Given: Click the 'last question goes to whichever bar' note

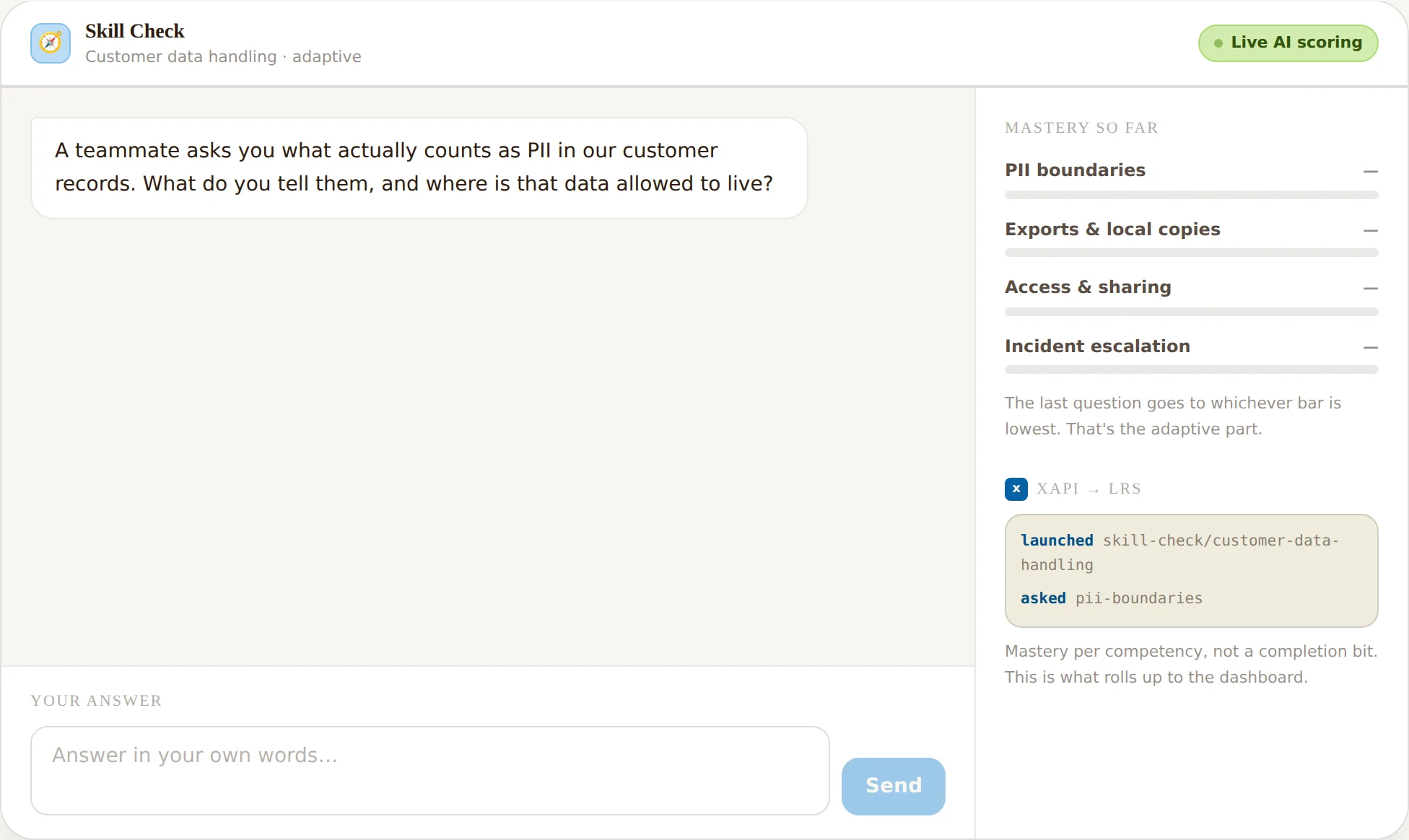Looking at the screenshot, I should click(1173, 416).
